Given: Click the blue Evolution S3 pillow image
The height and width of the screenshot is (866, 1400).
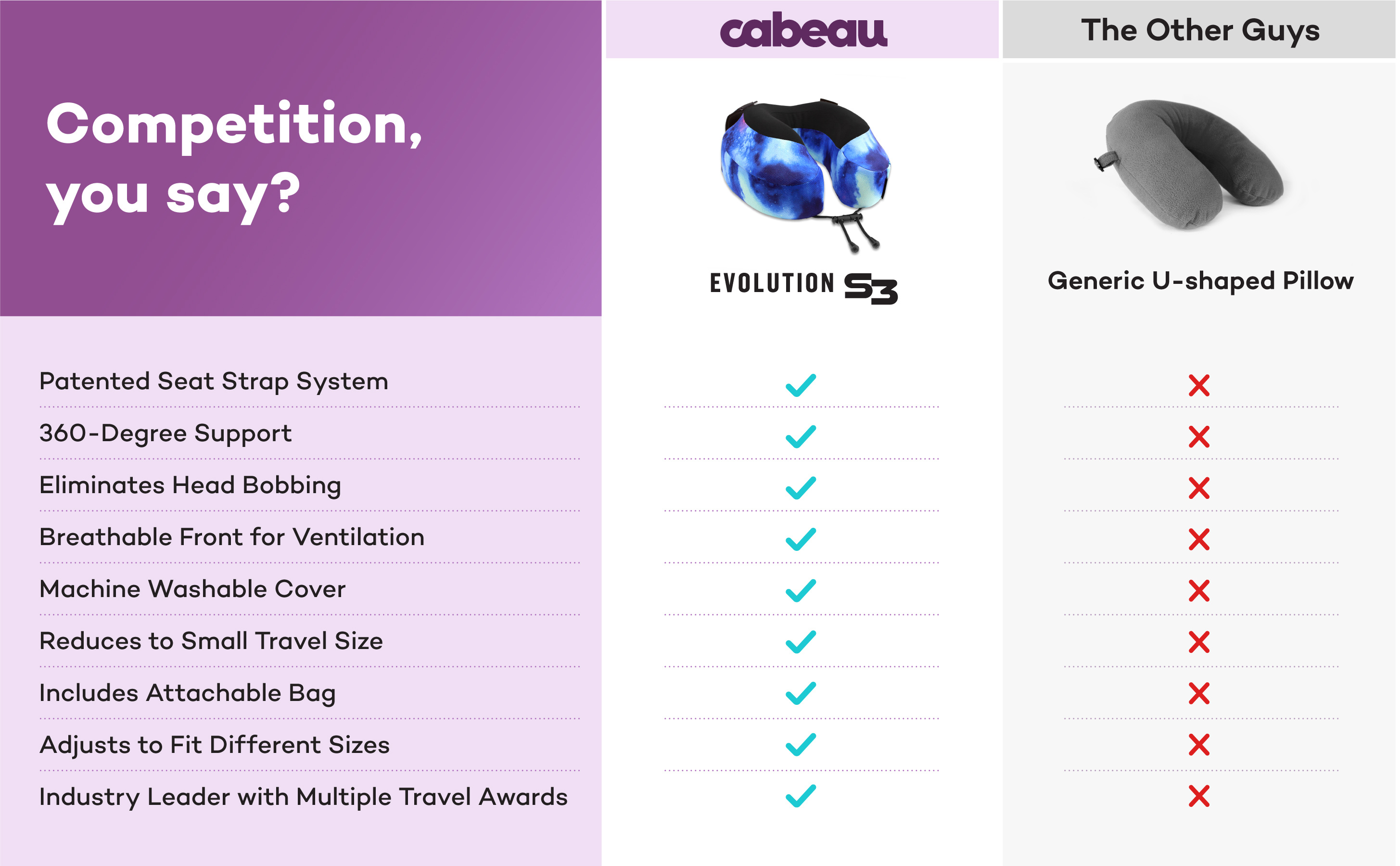Looking at the screenshot, I should tap(805, 176).
